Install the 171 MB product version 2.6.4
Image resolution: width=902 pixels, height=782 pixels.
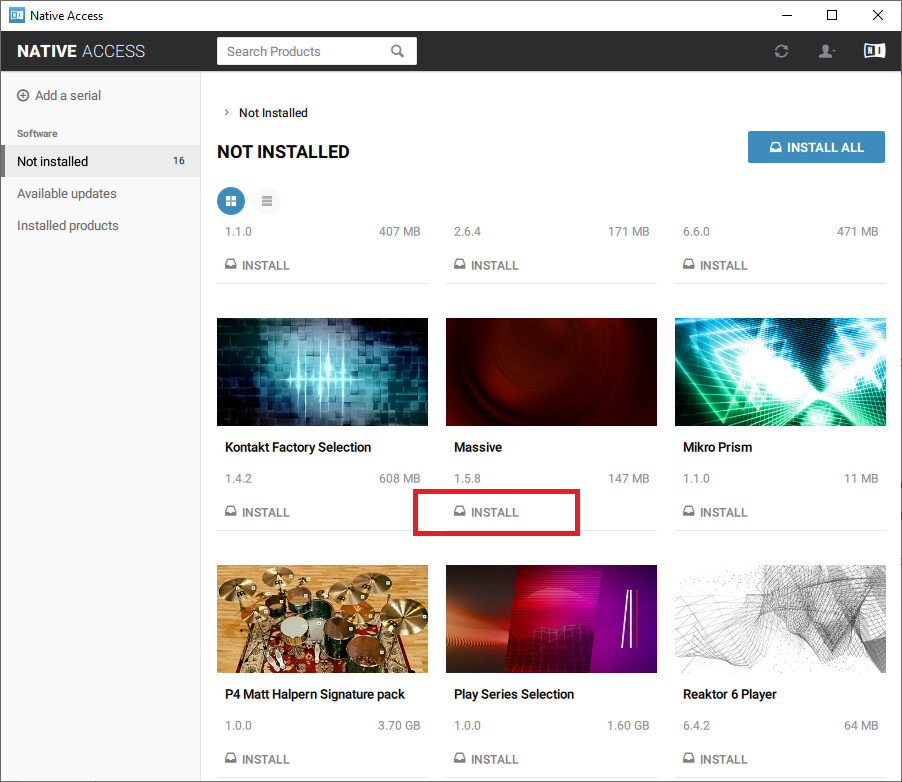[486, 265]
